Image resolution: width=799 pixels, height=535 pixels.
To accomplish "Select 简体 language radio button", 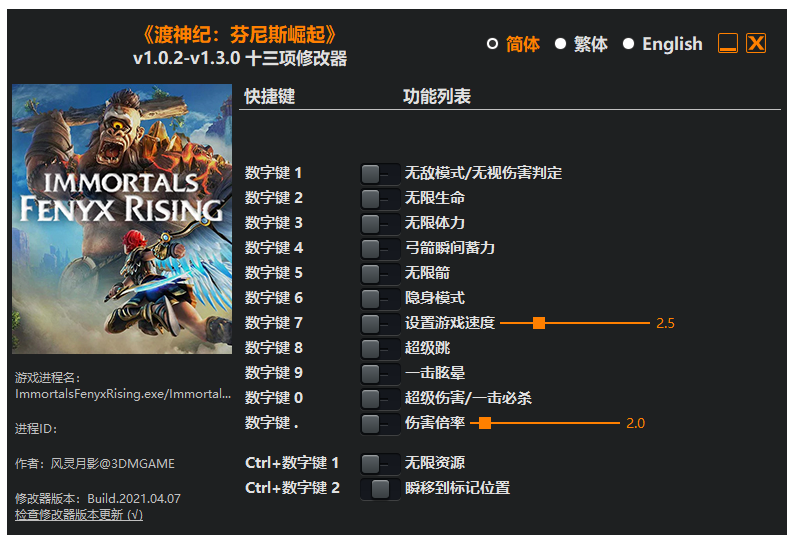I will [x=492, y=44].
